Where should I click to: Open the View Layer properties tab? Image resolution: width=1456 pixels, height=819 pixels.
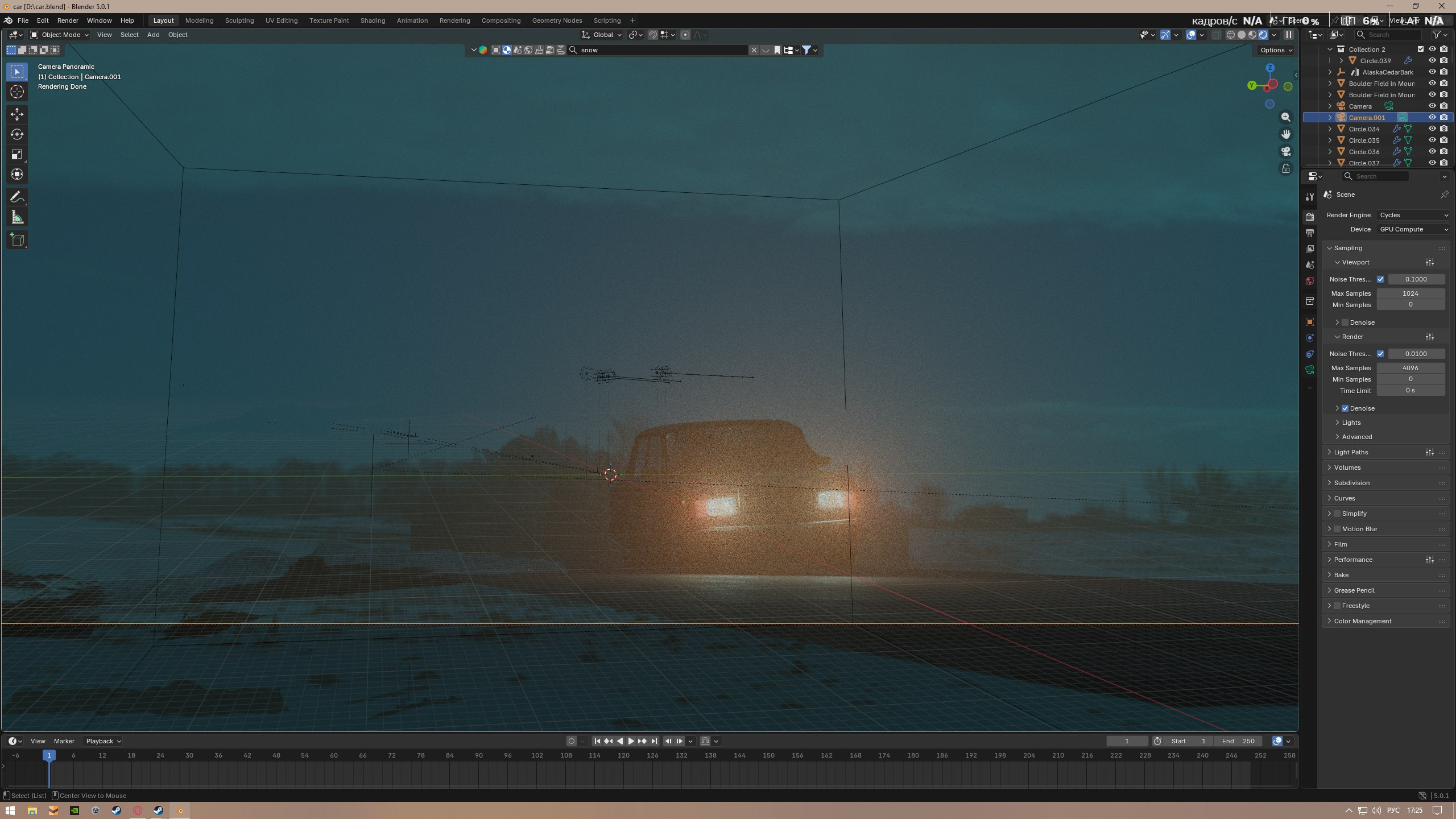tap(1310, 249)
